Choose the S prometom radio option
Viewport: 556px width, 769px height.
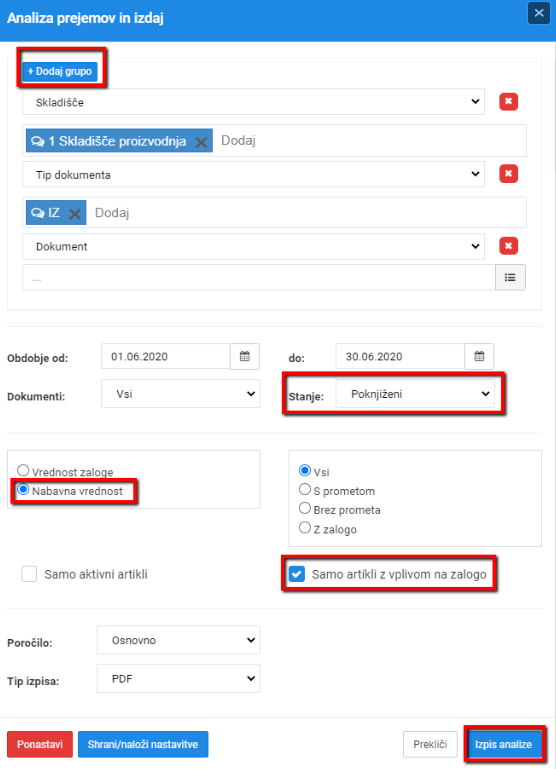[x=304, y=489]
